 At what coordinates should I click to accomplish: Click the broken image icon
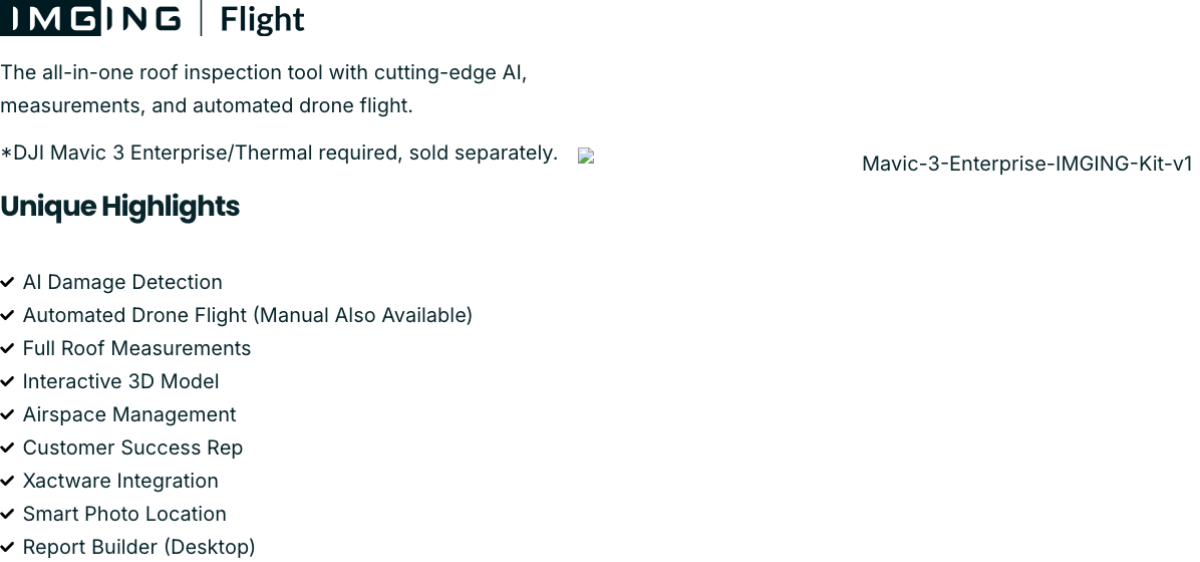[x=585, y=156]
